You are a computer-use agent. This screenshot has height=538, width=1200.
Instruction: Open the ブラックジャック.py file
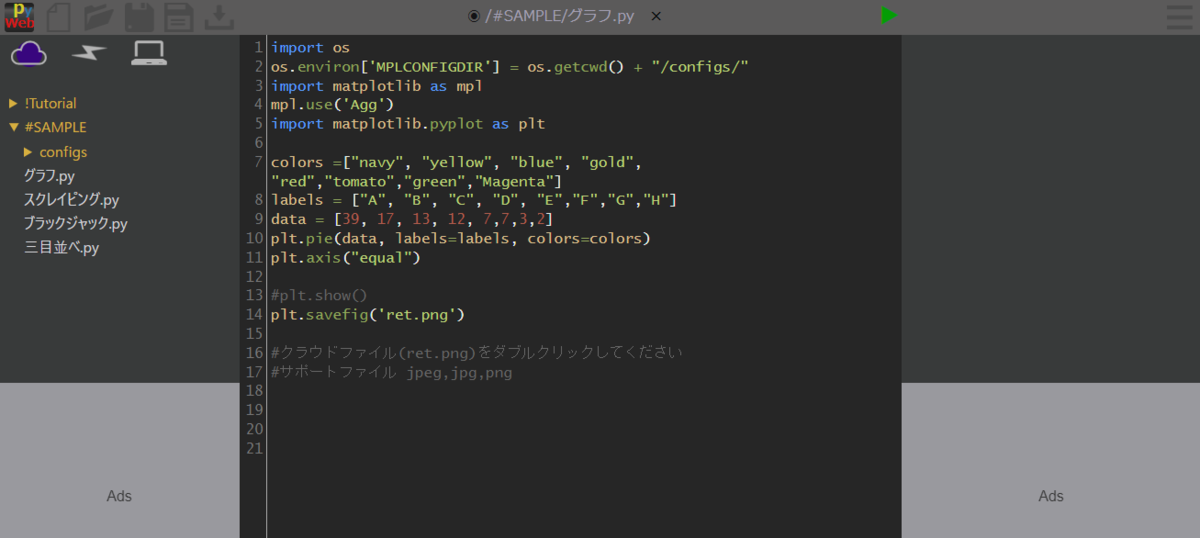tap(75, 224)
